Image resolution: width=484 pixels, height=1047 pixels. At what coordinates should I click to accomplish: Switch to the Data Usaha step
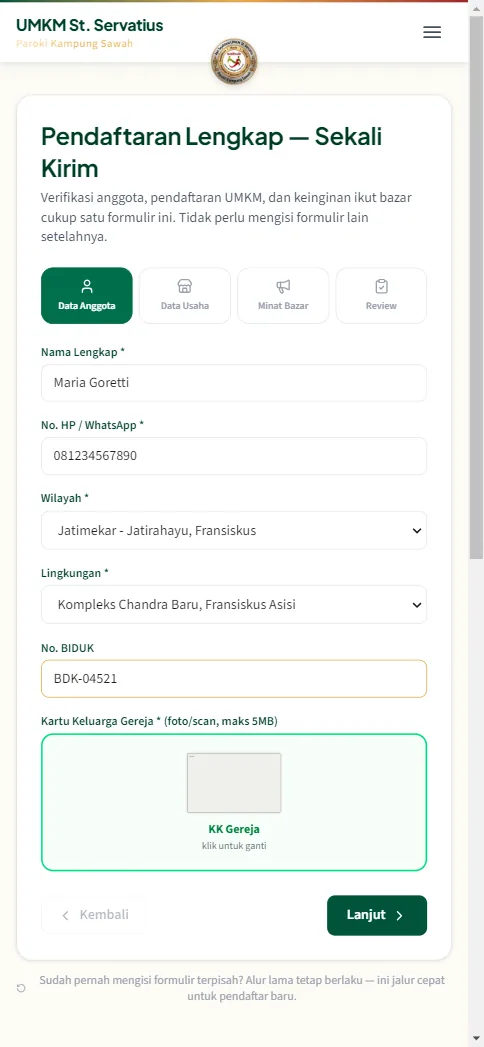185,296
